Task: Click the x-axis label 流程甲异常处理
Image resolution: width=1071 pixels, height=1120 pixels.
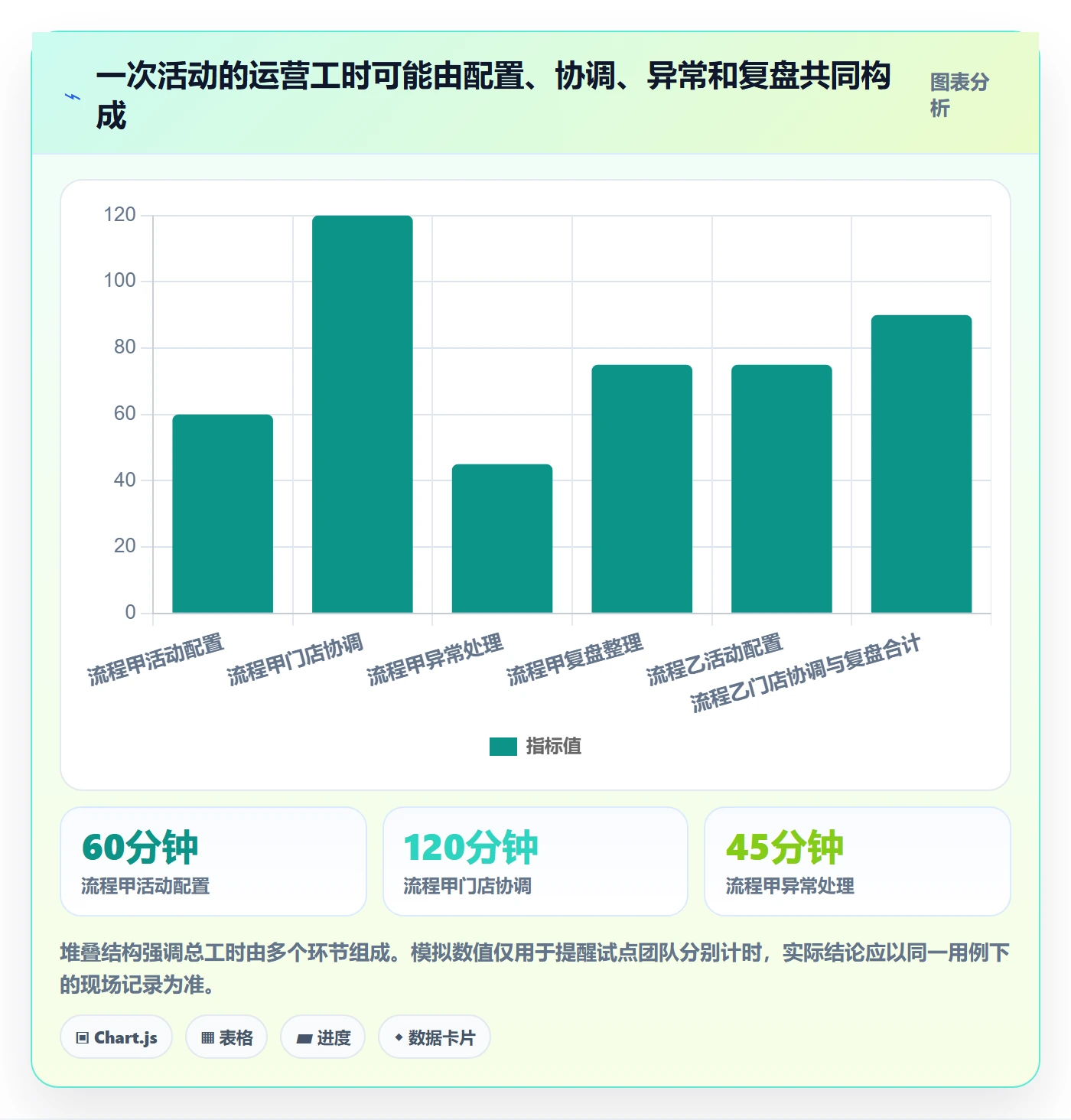Action: point(435,659)
